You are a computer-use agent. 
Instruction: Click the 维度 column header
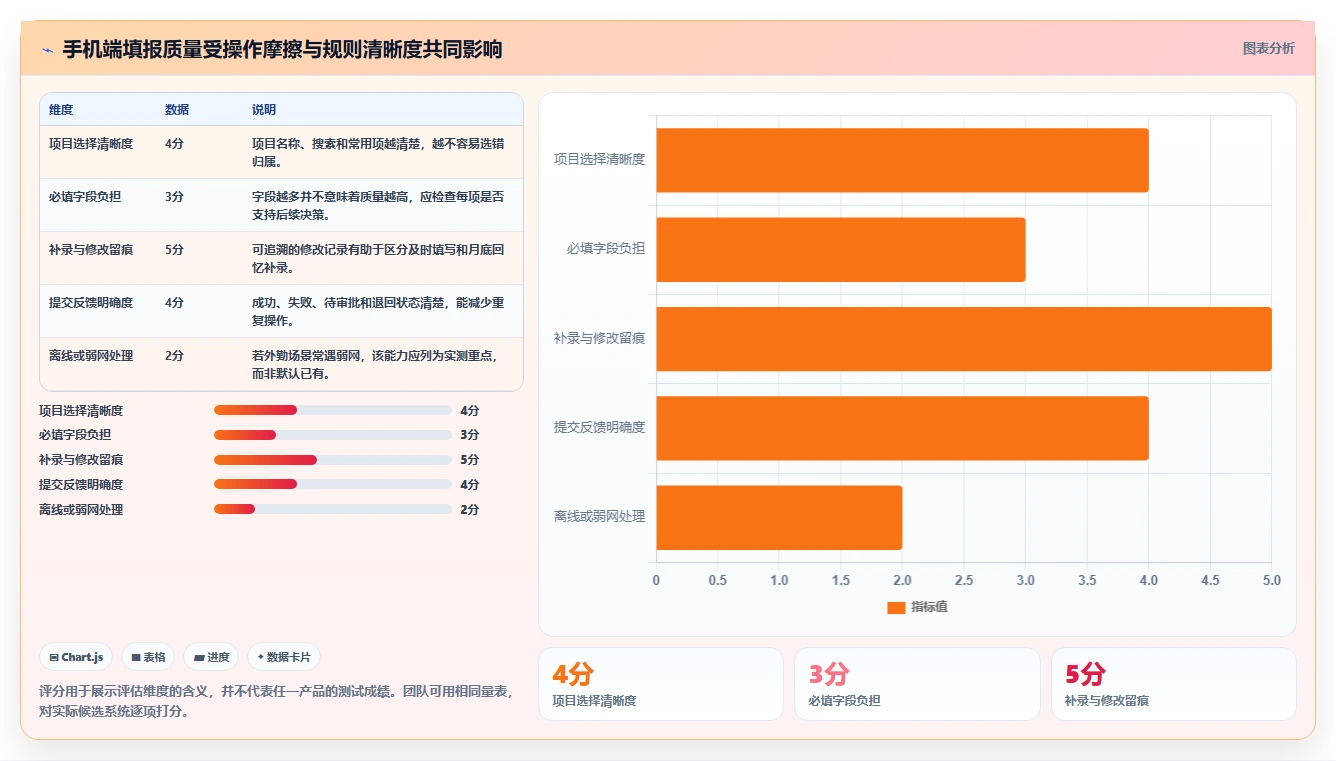[61, 109]
